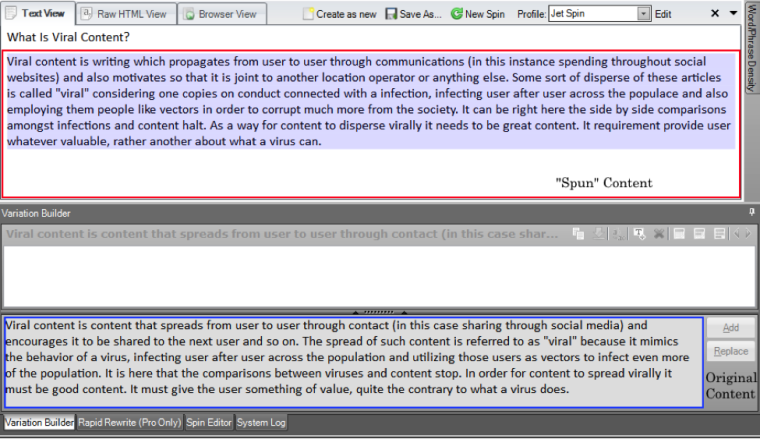This screenshot has height=439, width=760.
Task: Click Create as new
Action: coord(339,14)
